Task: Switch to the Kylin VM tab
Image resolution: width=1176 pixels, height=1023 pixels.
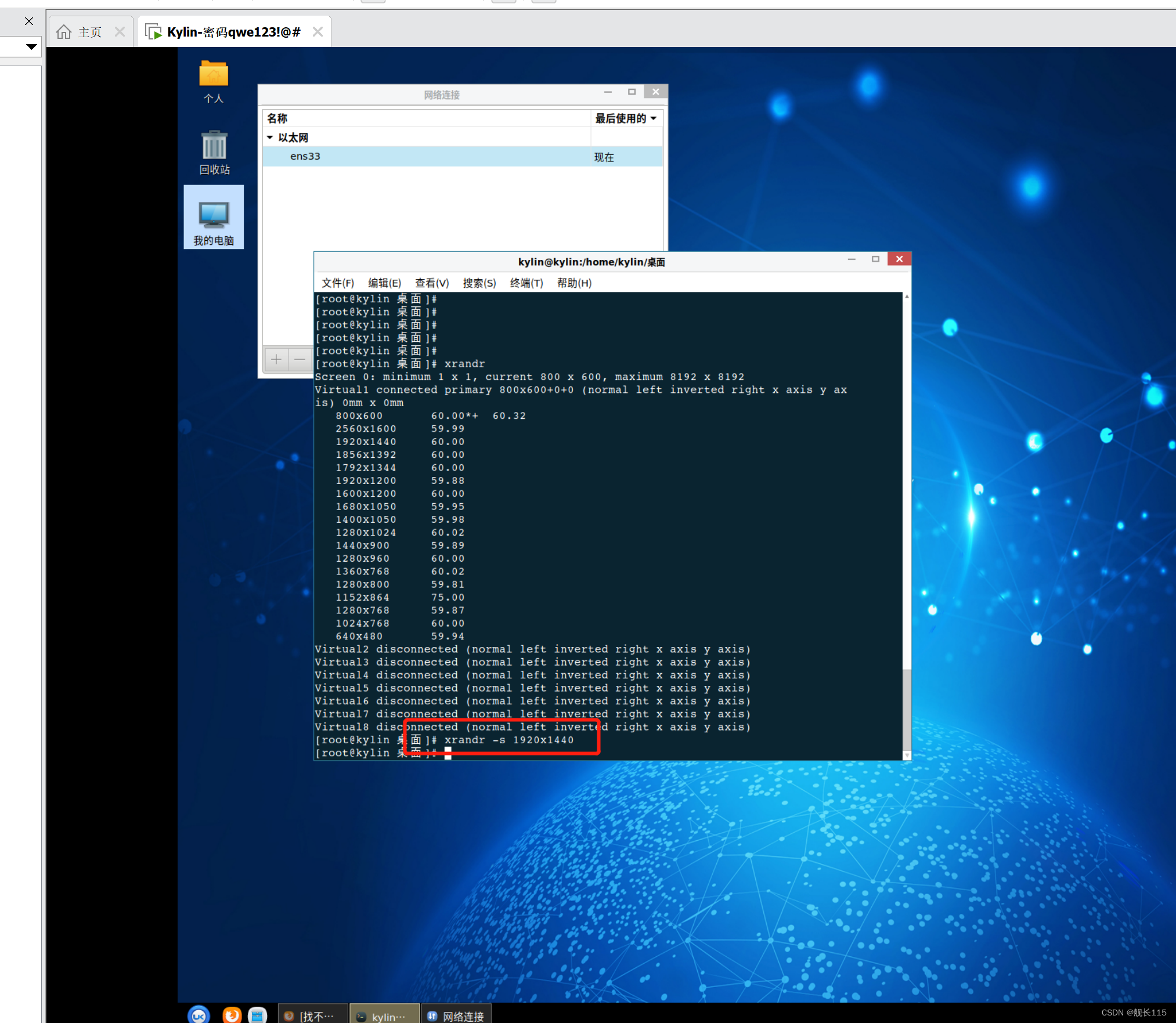Action: (233, 32)
